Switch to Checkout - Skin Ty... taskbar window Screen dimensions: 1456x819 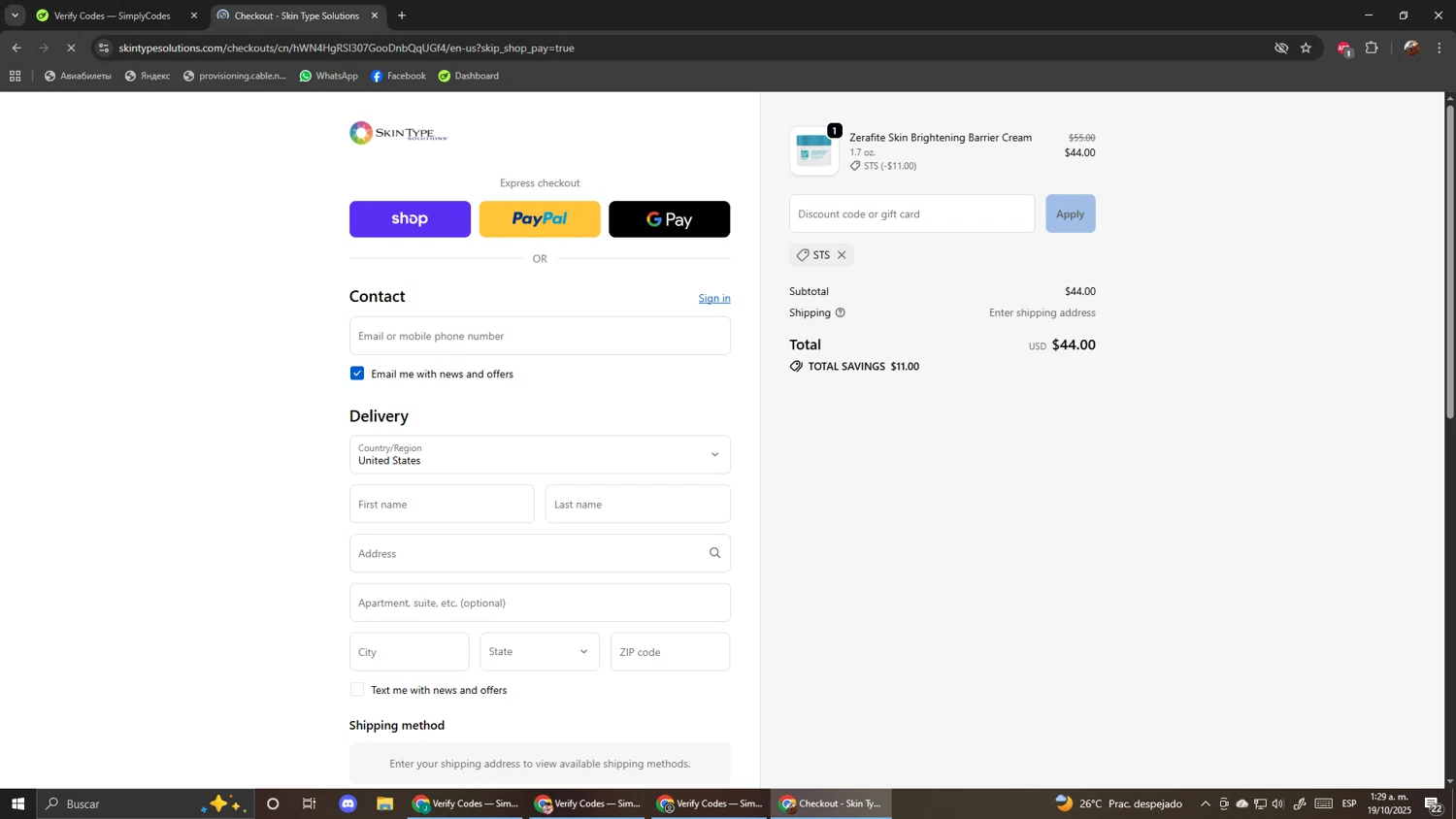click(x=832, y=803)
